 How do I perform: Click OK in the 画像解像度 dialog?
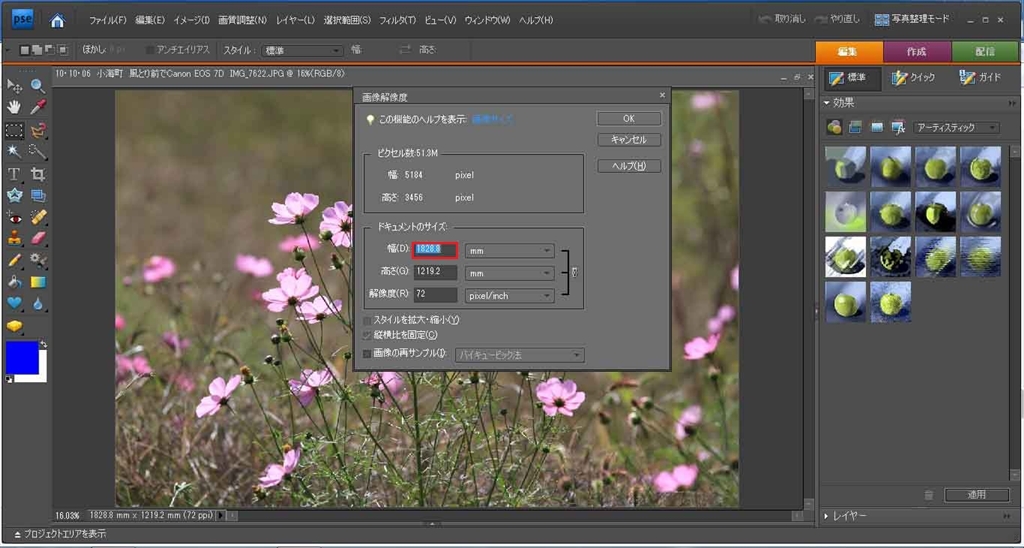coord(628,119)
